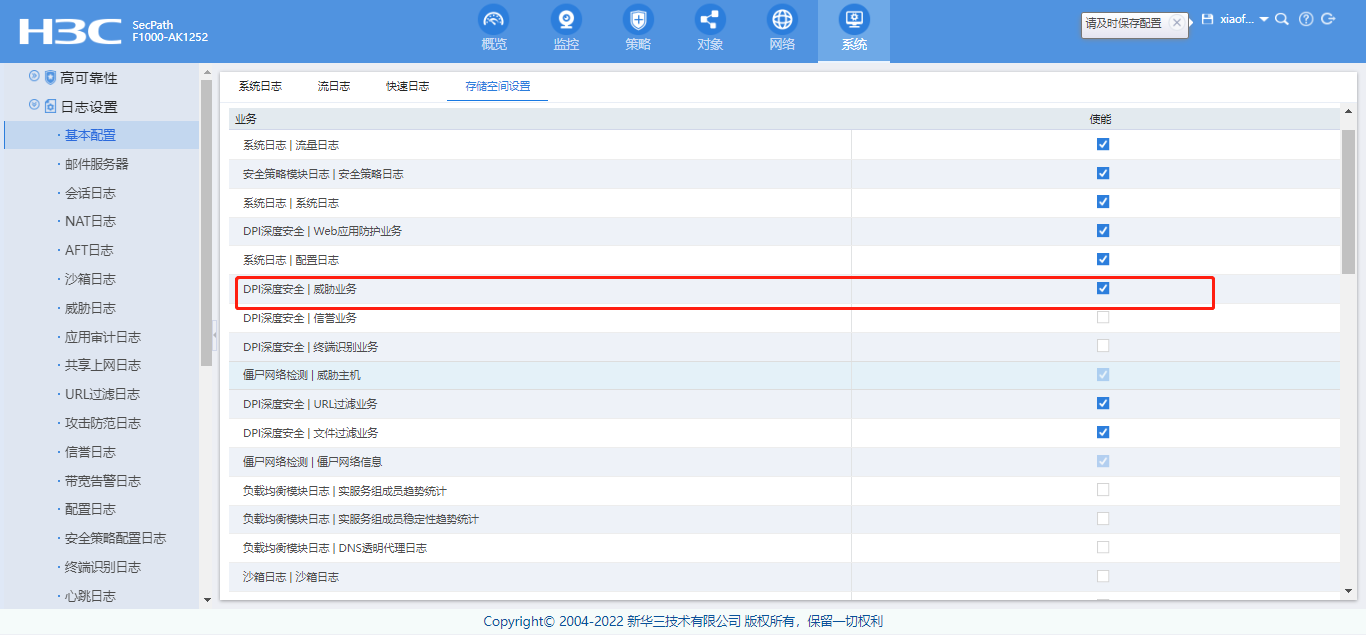Screen dimensions: 1366x635
Task: Open URL过滤日志 in sidebar
Action: tap(102, 394)
